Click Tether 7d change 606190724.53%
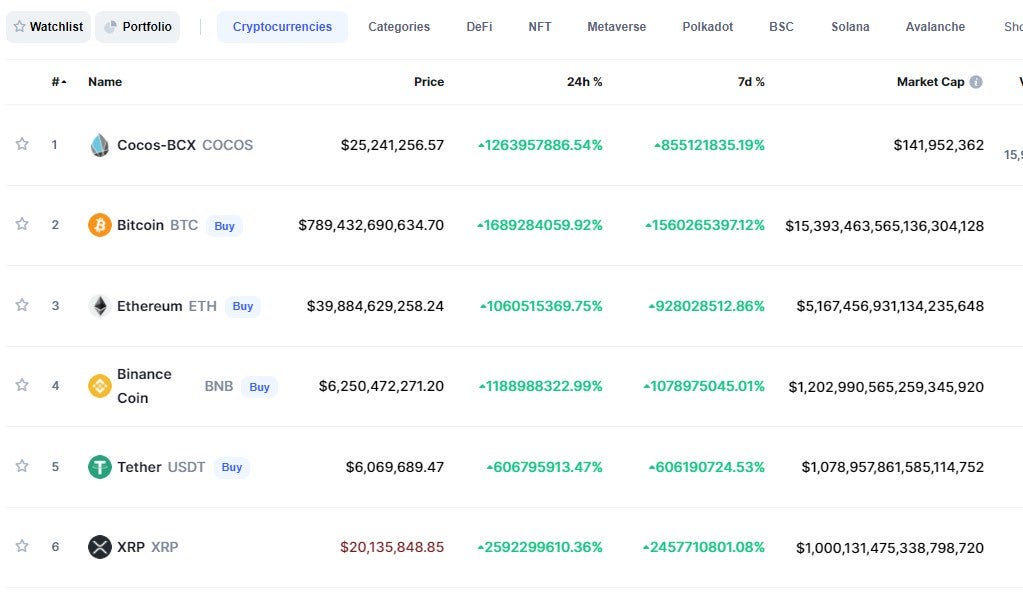Image resolution: width=1023 pixels, height=613 pixels. [707, 467]
